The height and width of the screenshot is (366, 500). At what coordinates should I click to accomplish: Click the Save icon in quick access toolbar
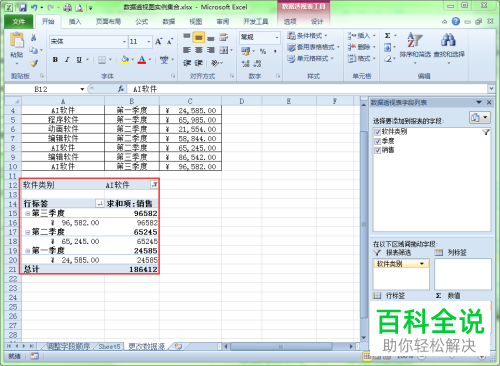tap(22, 7)
